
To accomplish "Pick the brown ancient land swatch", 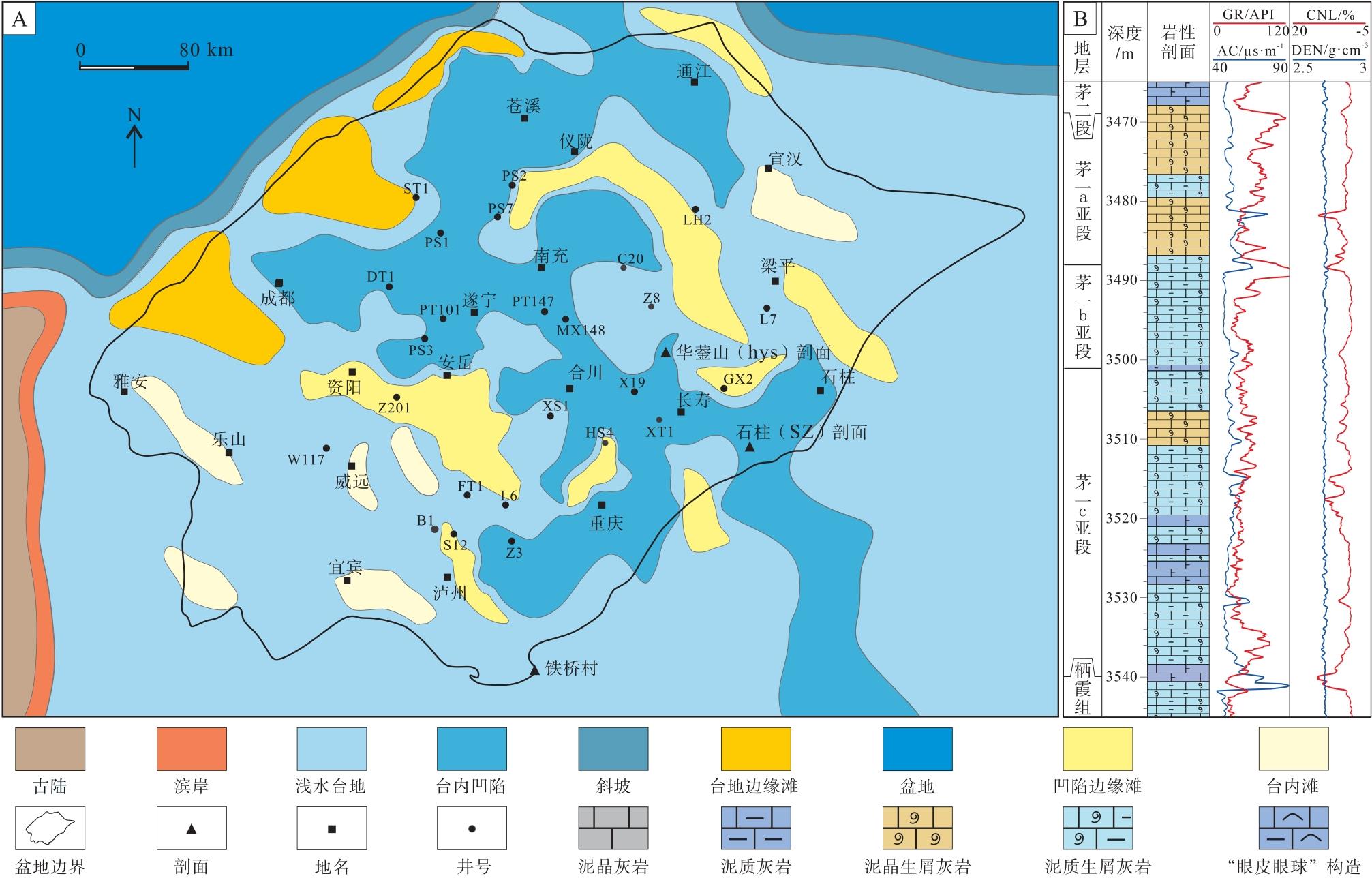I will (x=50, y=749).
